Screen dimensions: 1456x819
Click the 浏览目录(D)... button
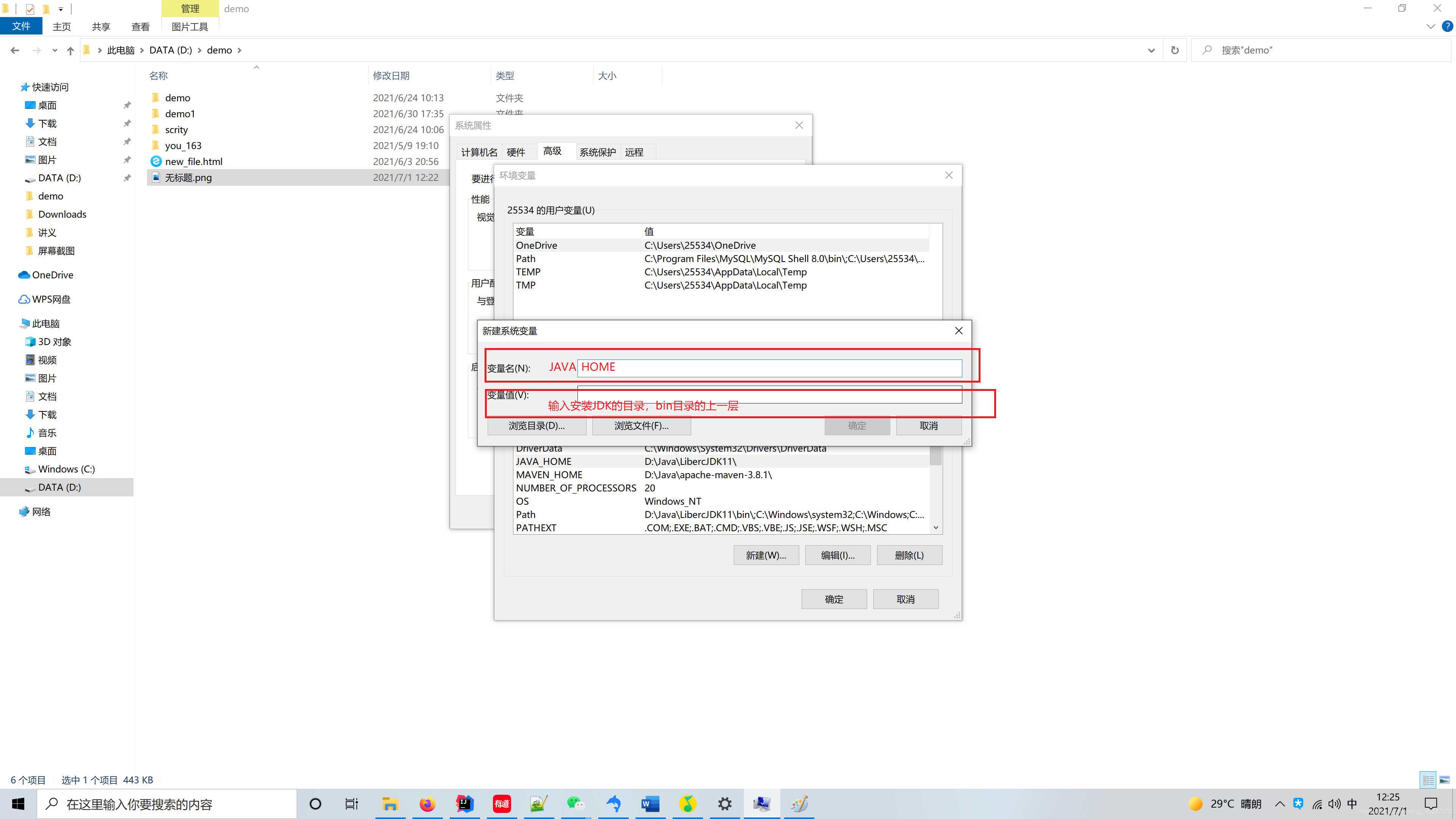[x=537, y=425]
